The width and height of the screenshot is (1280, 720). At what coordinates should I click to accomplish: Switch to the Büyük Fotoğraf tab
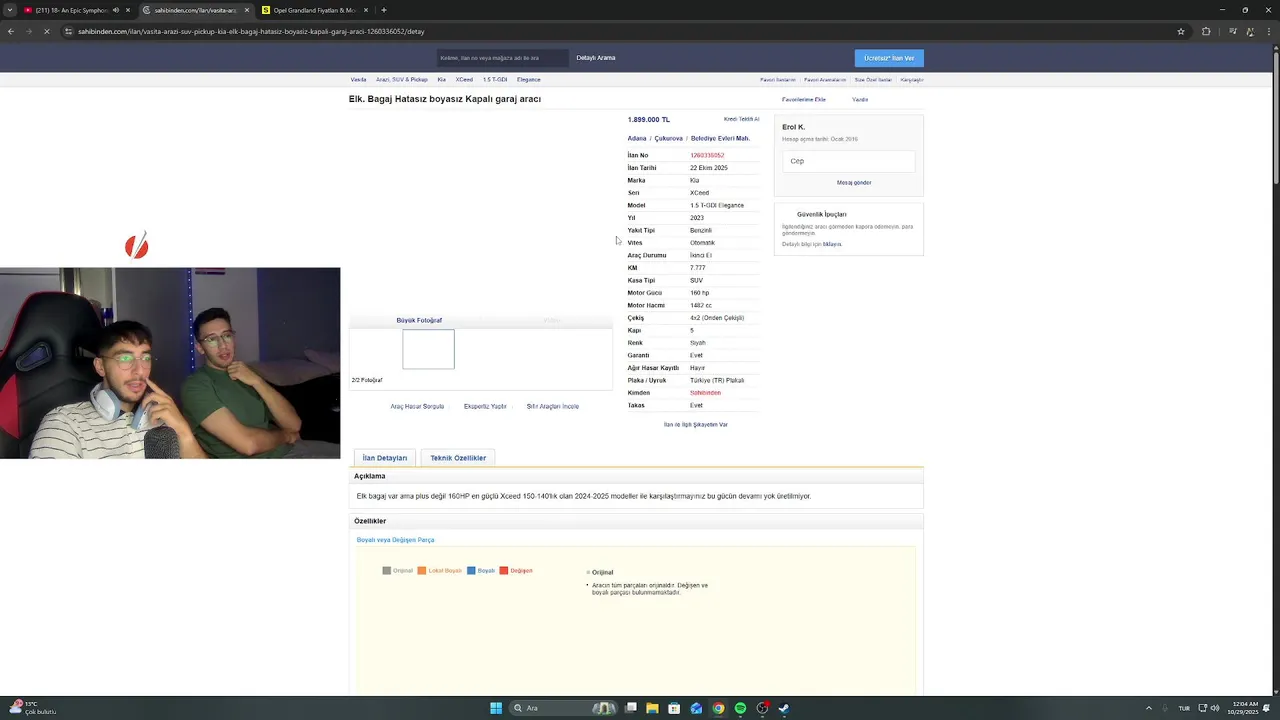coord(419,320)
